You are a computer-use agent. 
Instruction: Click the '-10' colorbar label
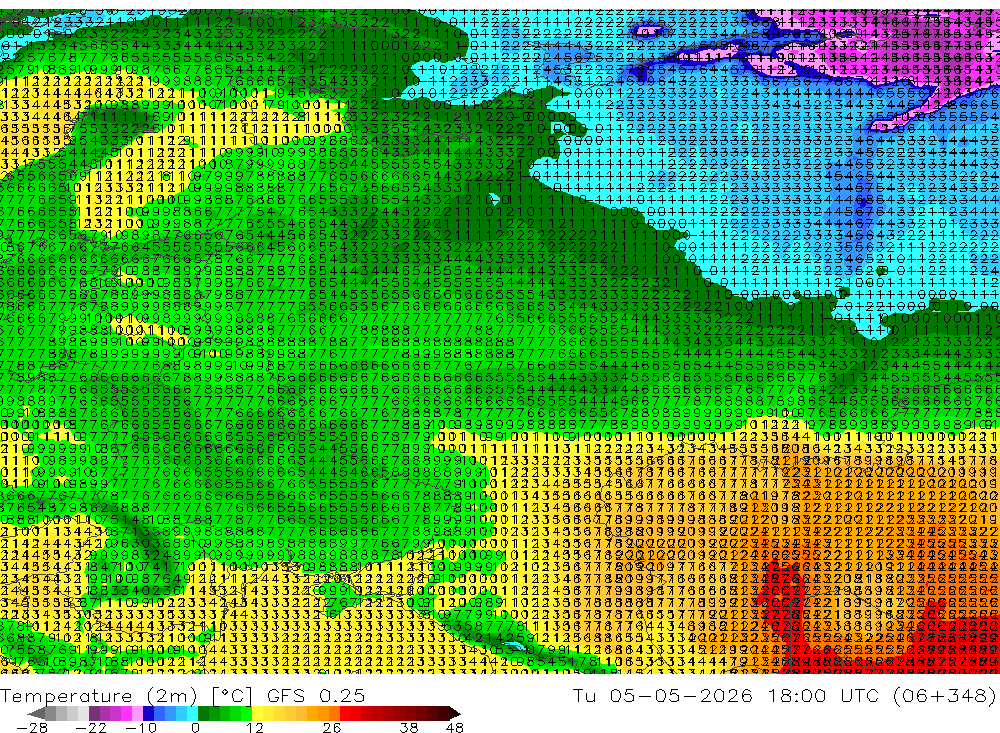pos(141,727)
